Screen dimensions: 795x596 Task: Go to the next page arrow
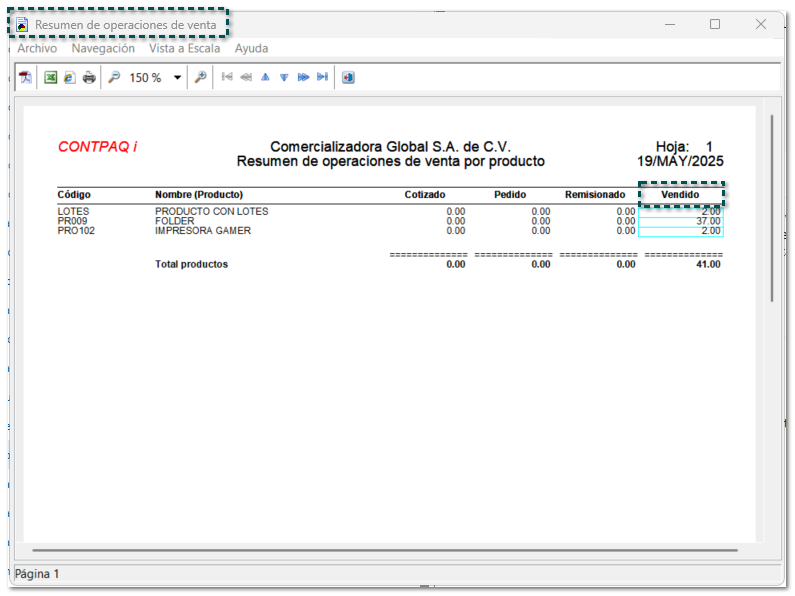click(x=284, y=77)
